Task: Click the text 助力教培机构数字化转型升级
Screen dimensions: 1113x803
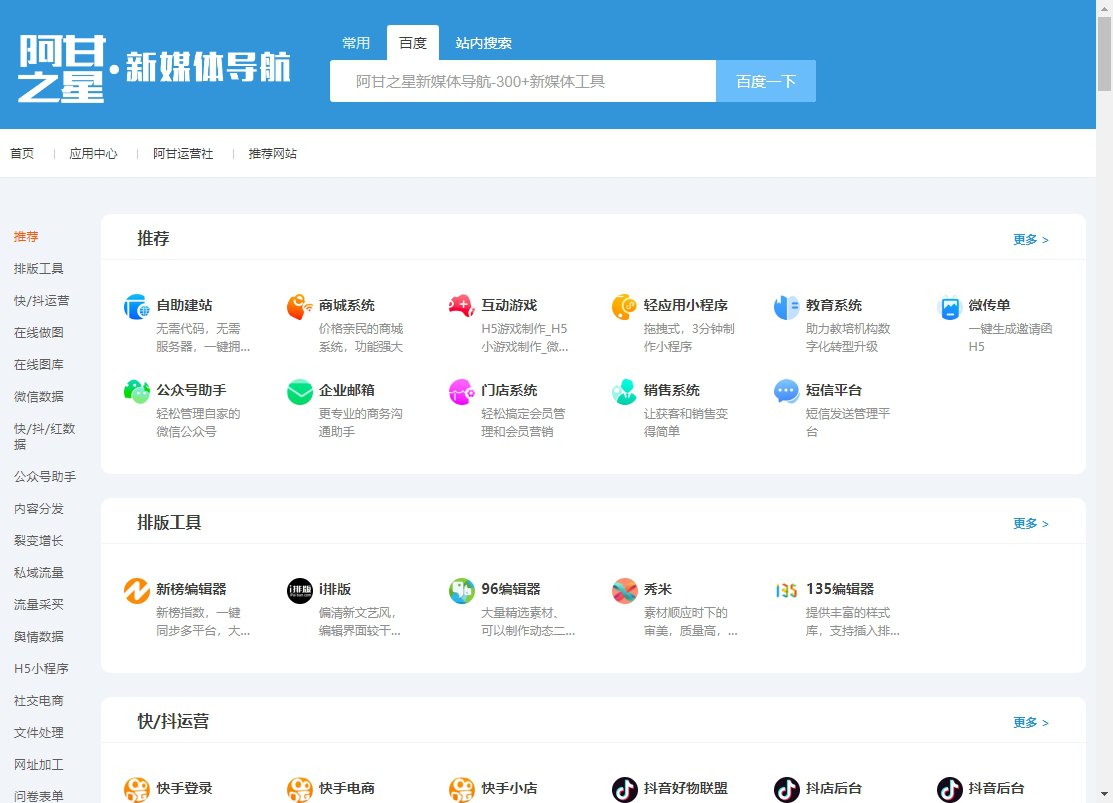Action: click(x=848, y=337)
